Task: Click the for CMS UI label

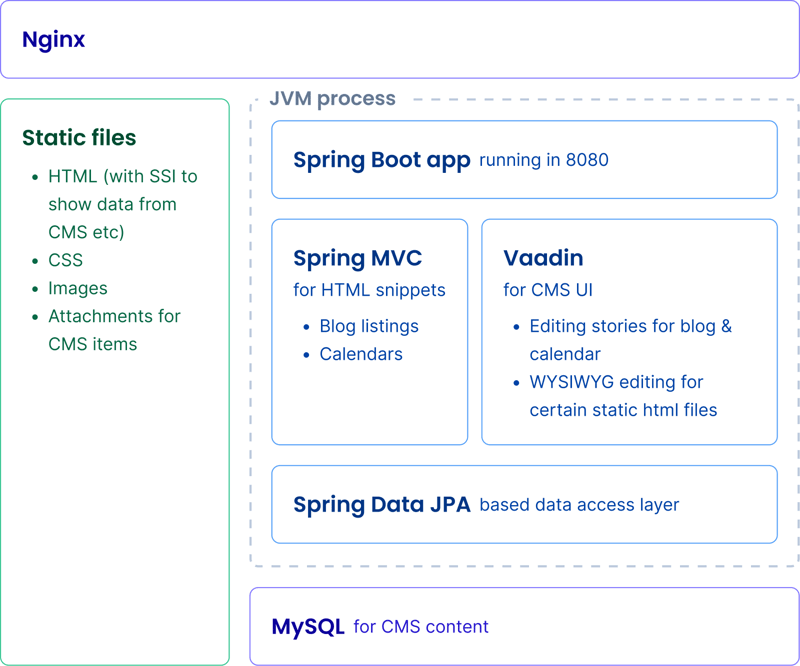Action: pyautogui.click(x=548, y=290)
